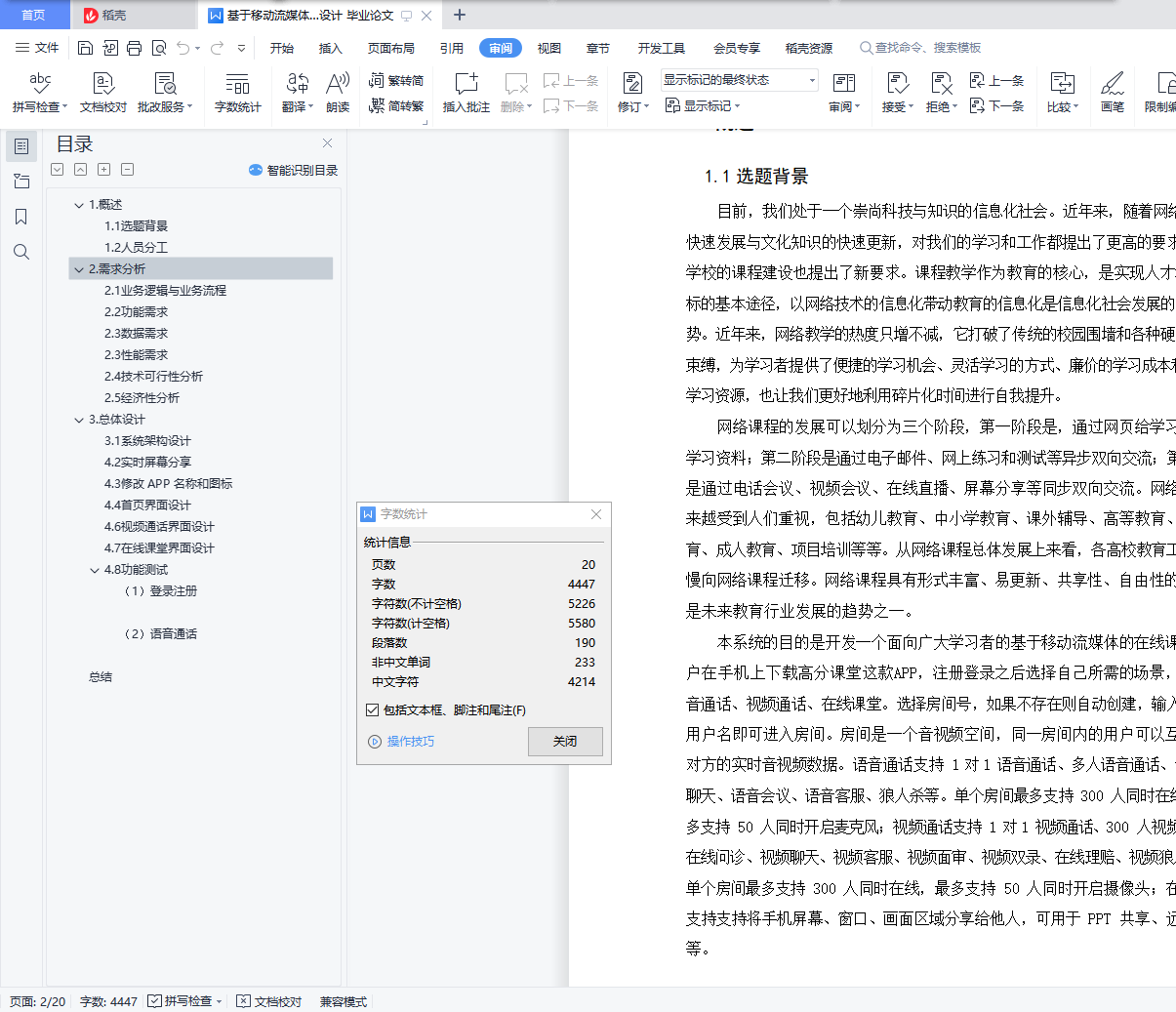Click 关闭 button in word count dialog
Viewport: 1176px width, 1012px height.
(565, 742)
